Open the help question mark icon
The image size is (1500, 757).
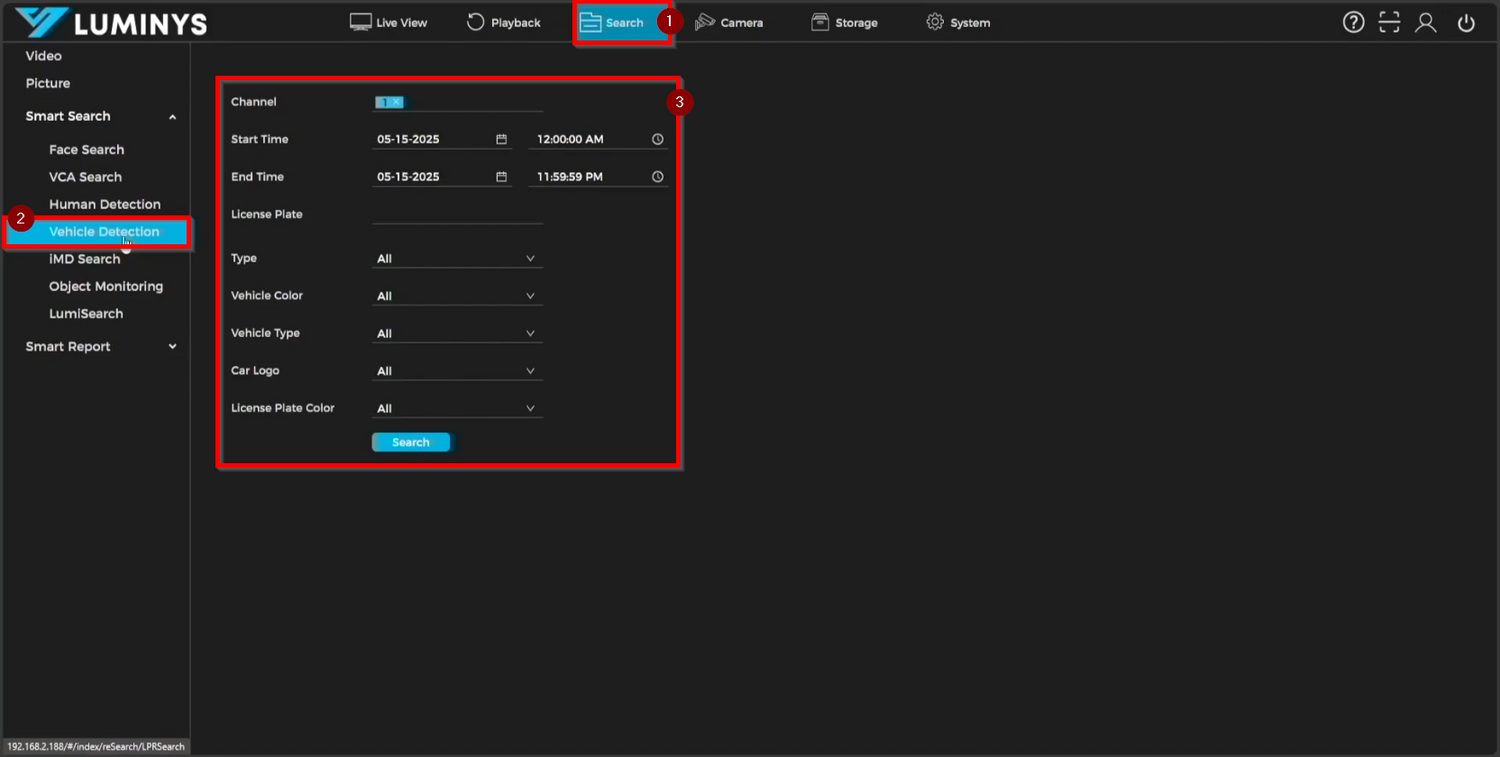(x=1353, y=21)
